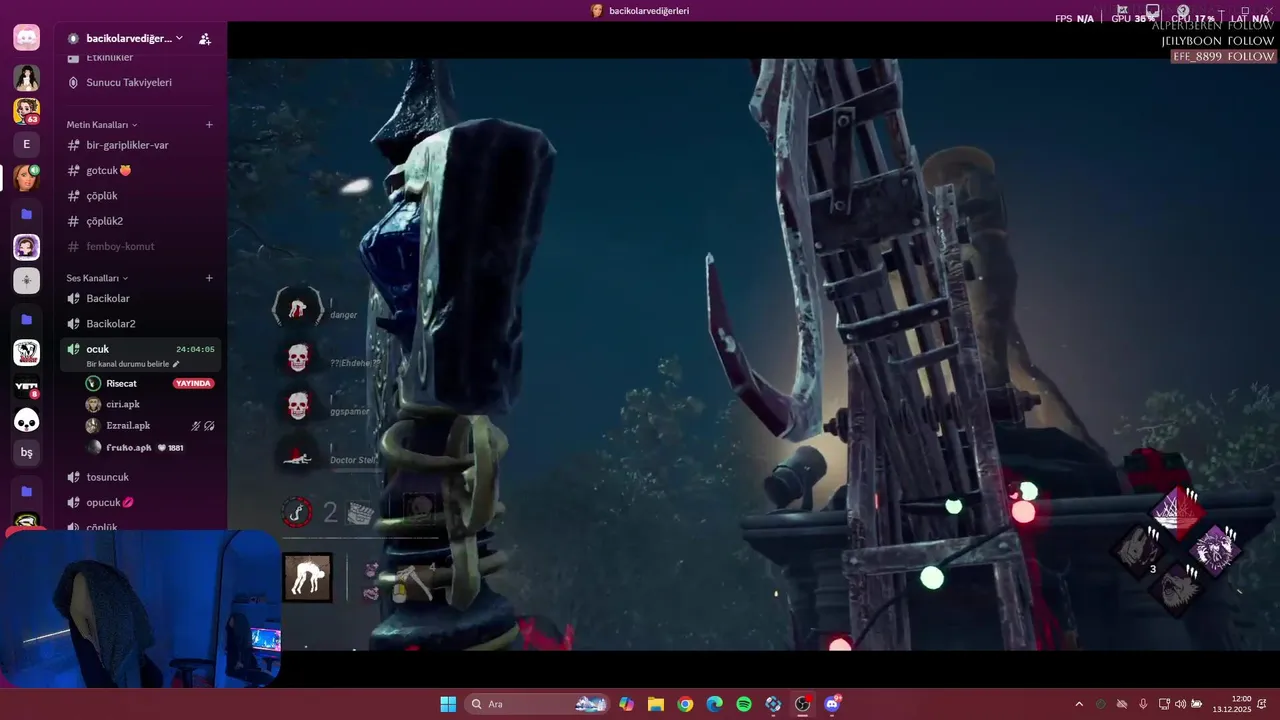Open the first blue folder in server list
1280x720 pixels.
27,214
